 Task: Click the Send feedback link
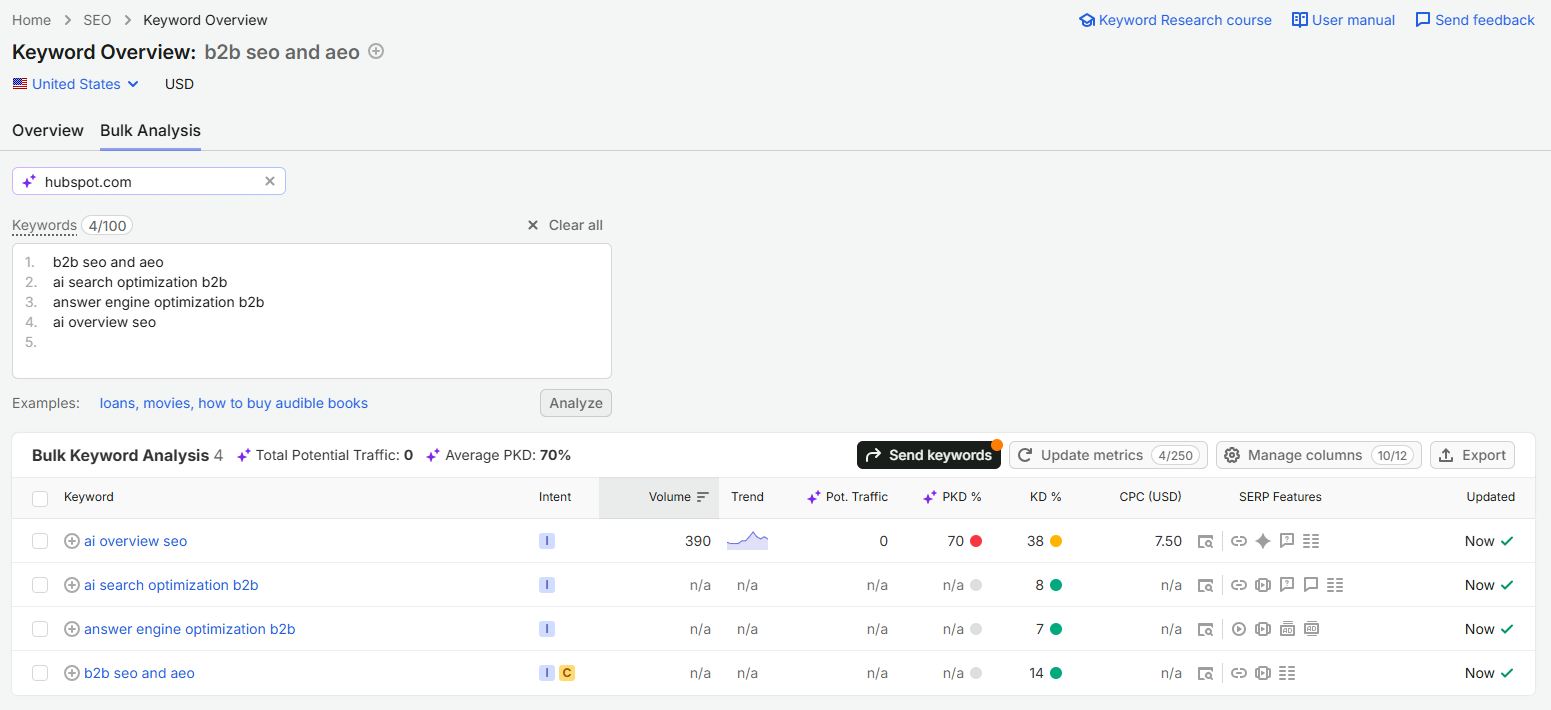coord(1475,20)
